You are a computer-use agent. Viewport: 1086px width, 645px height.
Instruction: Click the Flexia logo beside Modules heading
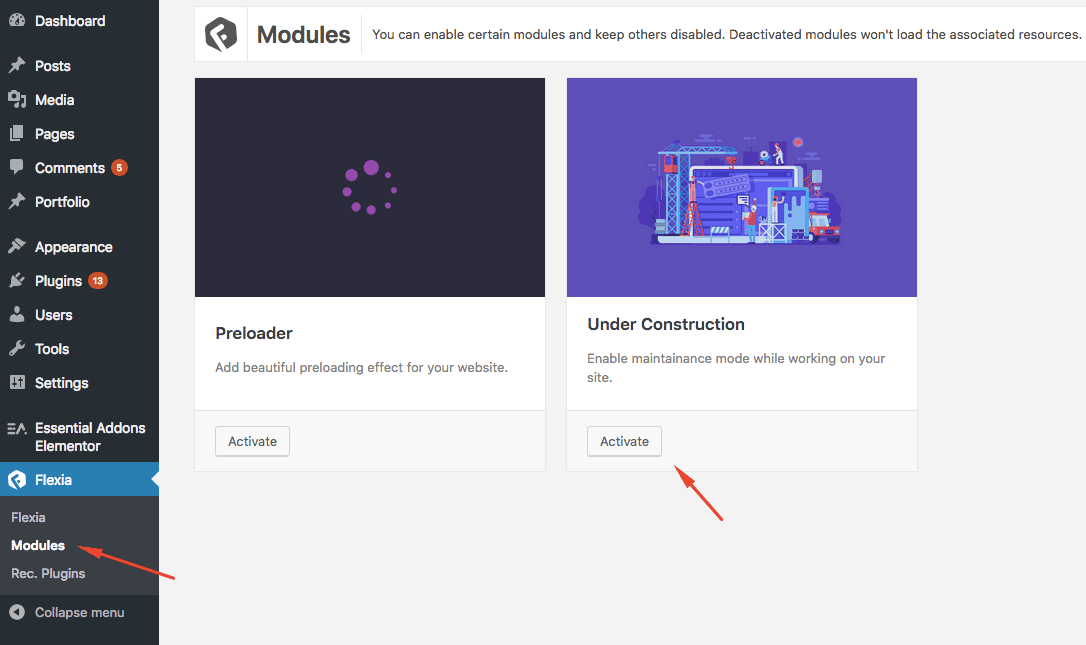coord(221,34)
